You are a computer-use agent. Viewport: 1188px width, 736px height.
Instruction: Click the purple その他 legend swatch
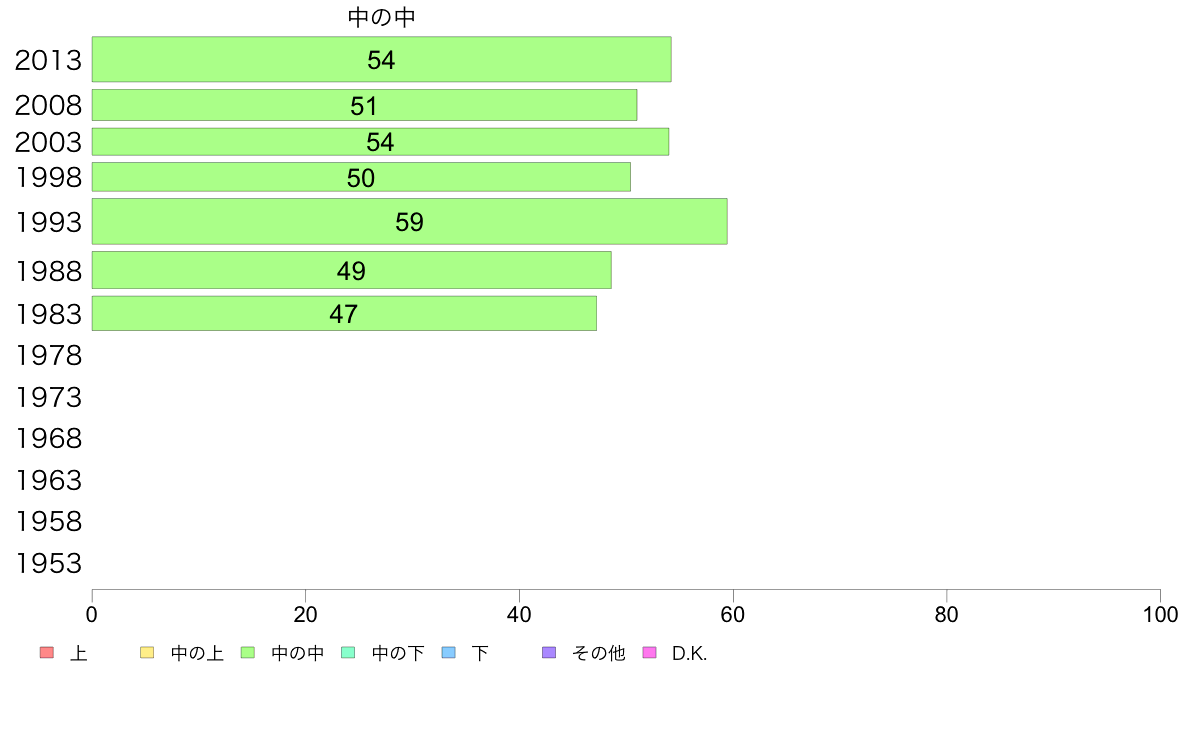548,653
